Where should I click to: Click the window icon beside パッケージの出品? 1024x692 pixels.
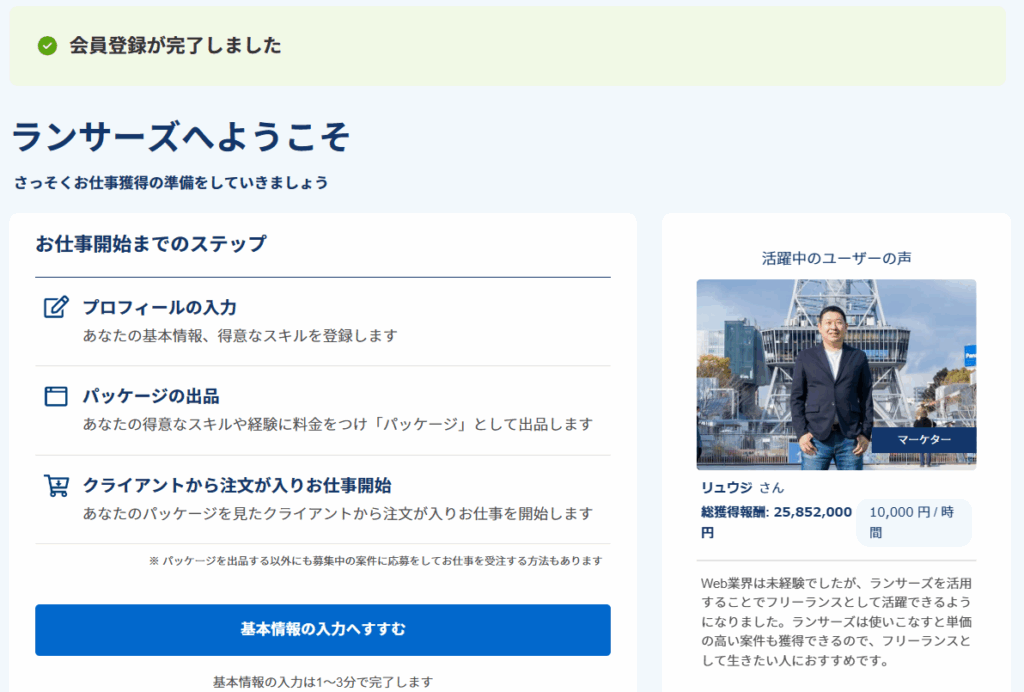(56, 396)
